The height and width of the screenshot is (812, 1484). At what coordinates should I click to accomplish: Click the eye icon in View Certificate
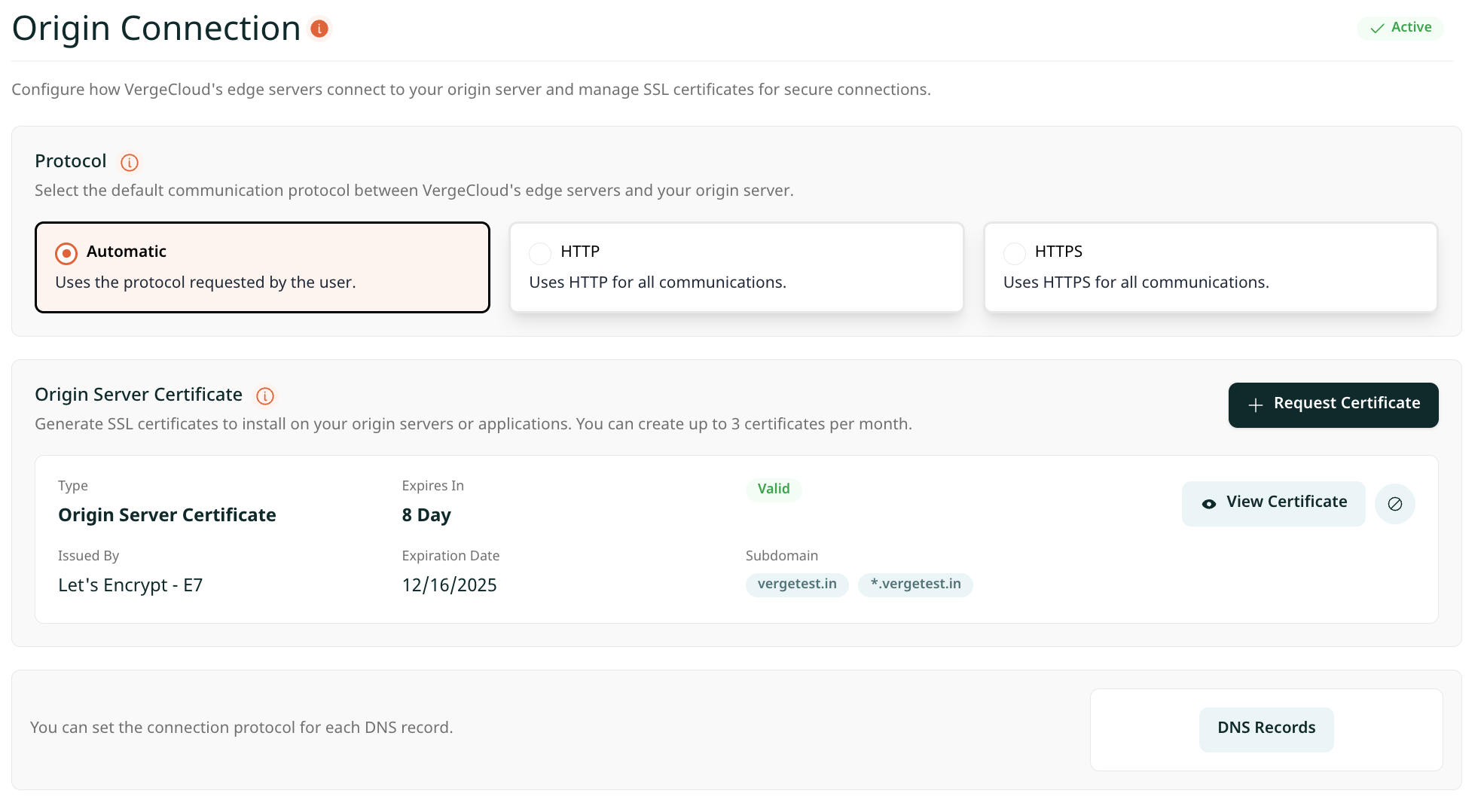pos(1208,504)
